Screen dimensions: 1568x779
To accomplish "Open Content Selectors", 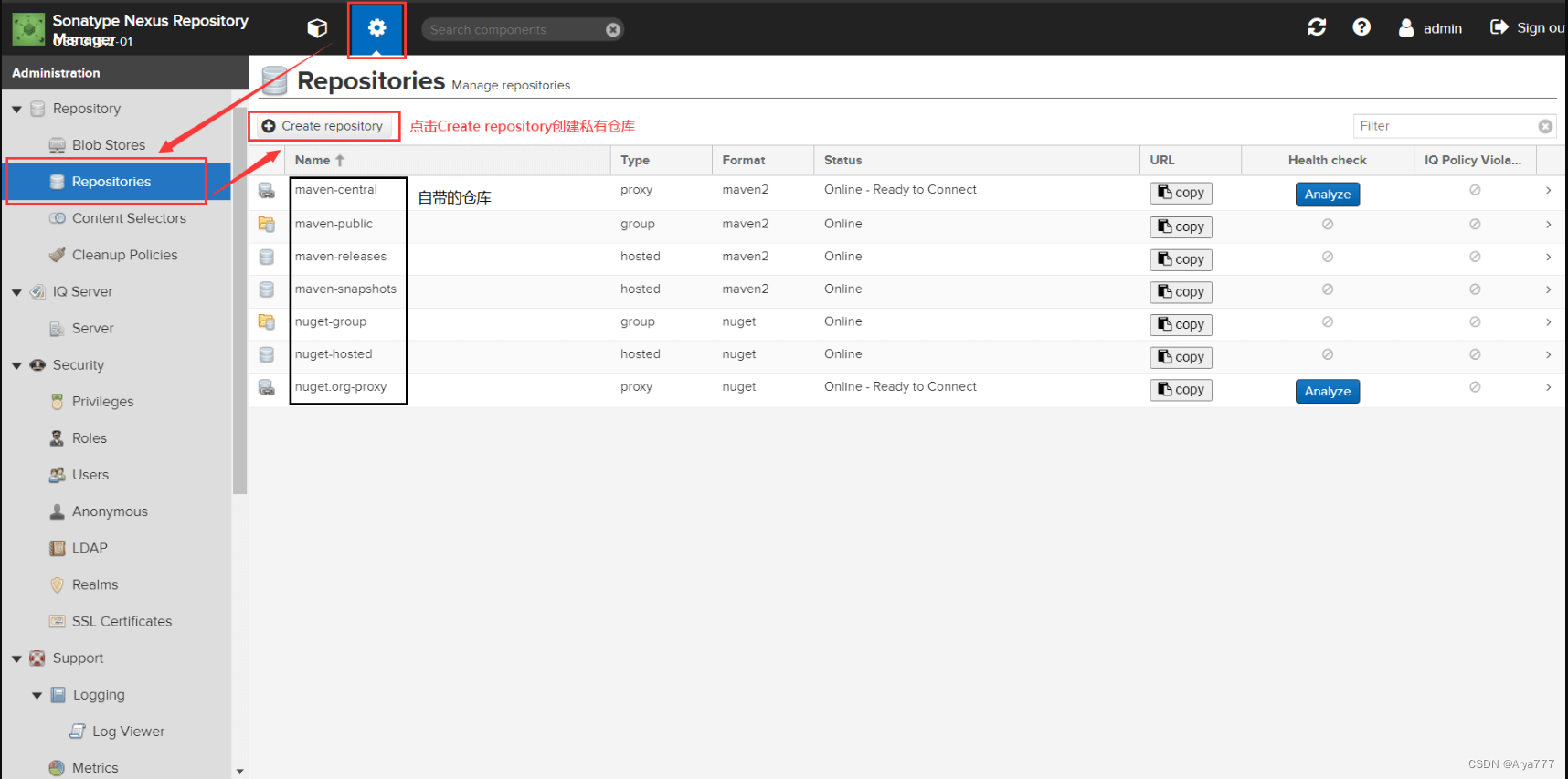I will 129,218.
